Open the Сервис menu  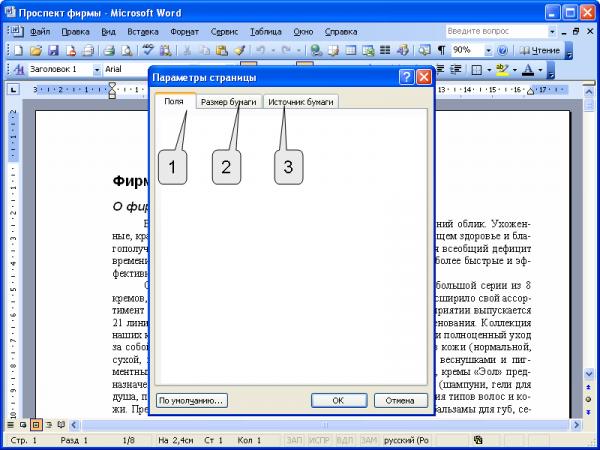224,32
